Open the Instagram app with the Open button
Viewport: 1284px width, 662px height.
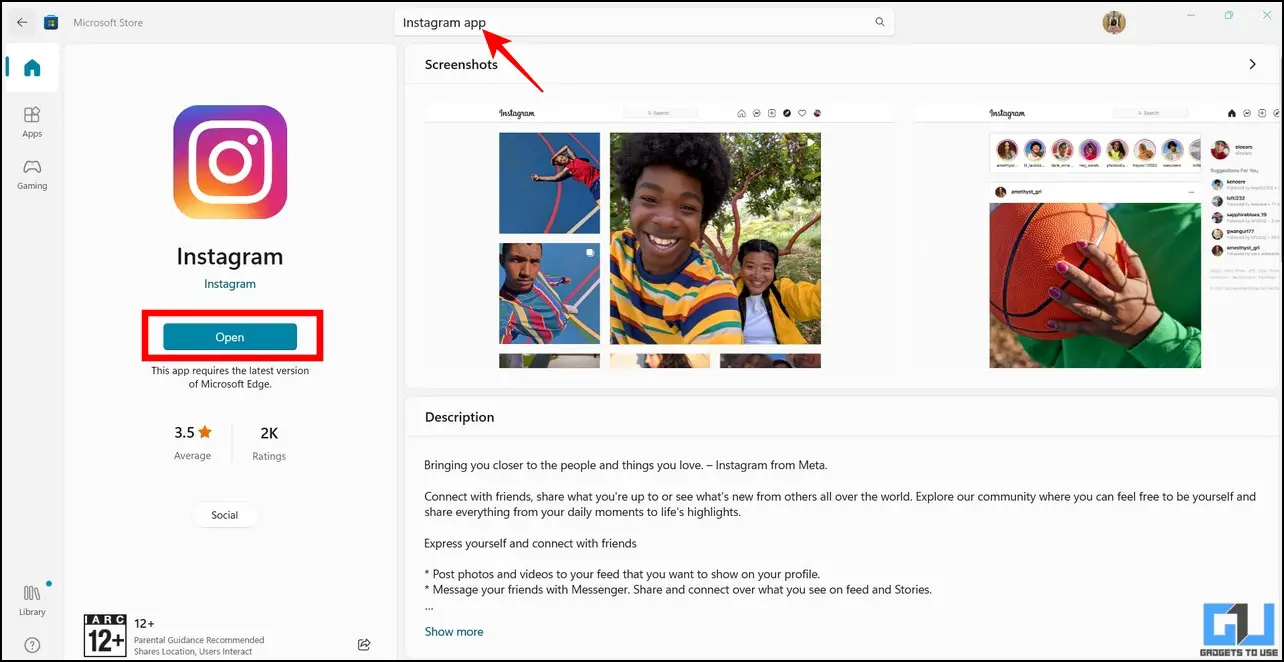[x=230, y=337]
